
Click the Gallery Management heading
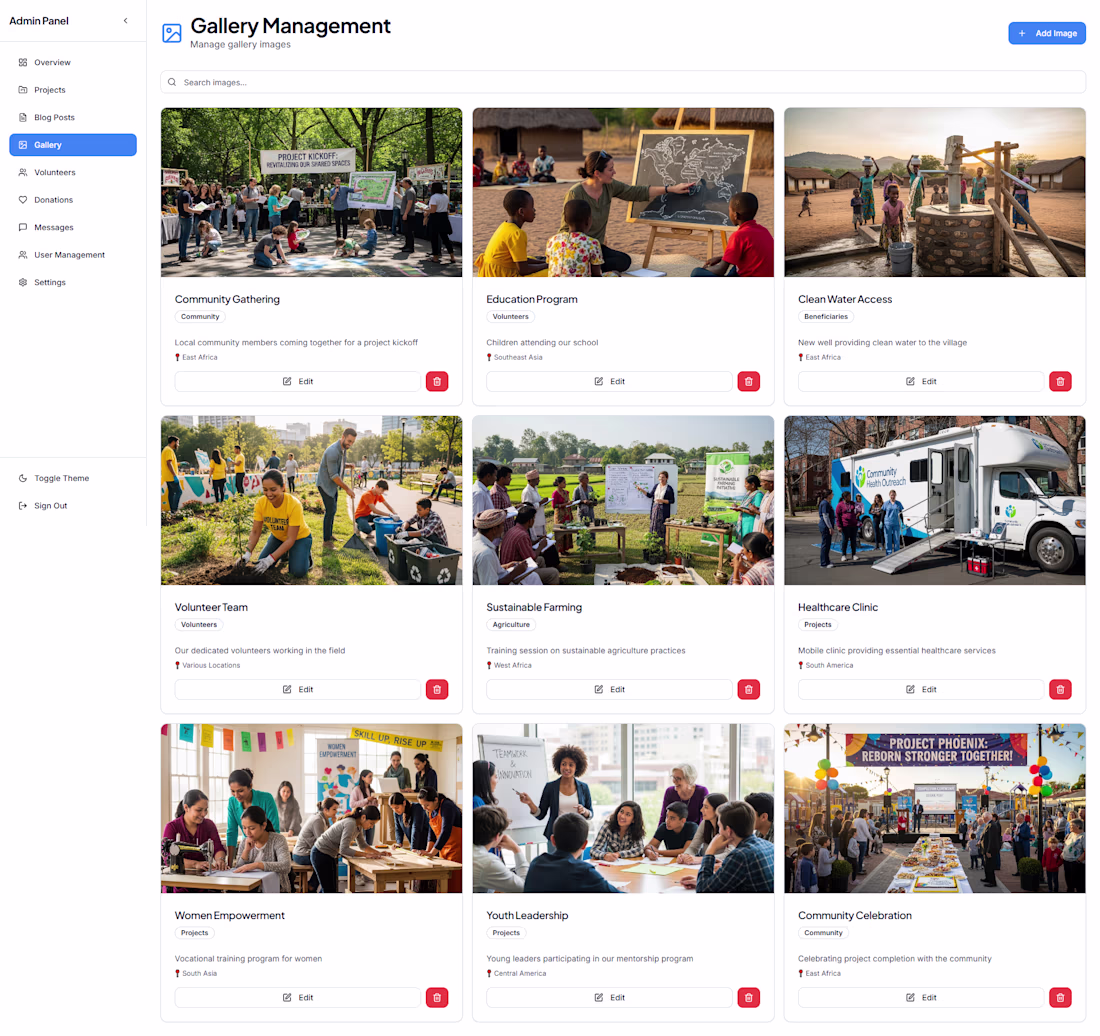pyautogui.click(x=290, y=26)
